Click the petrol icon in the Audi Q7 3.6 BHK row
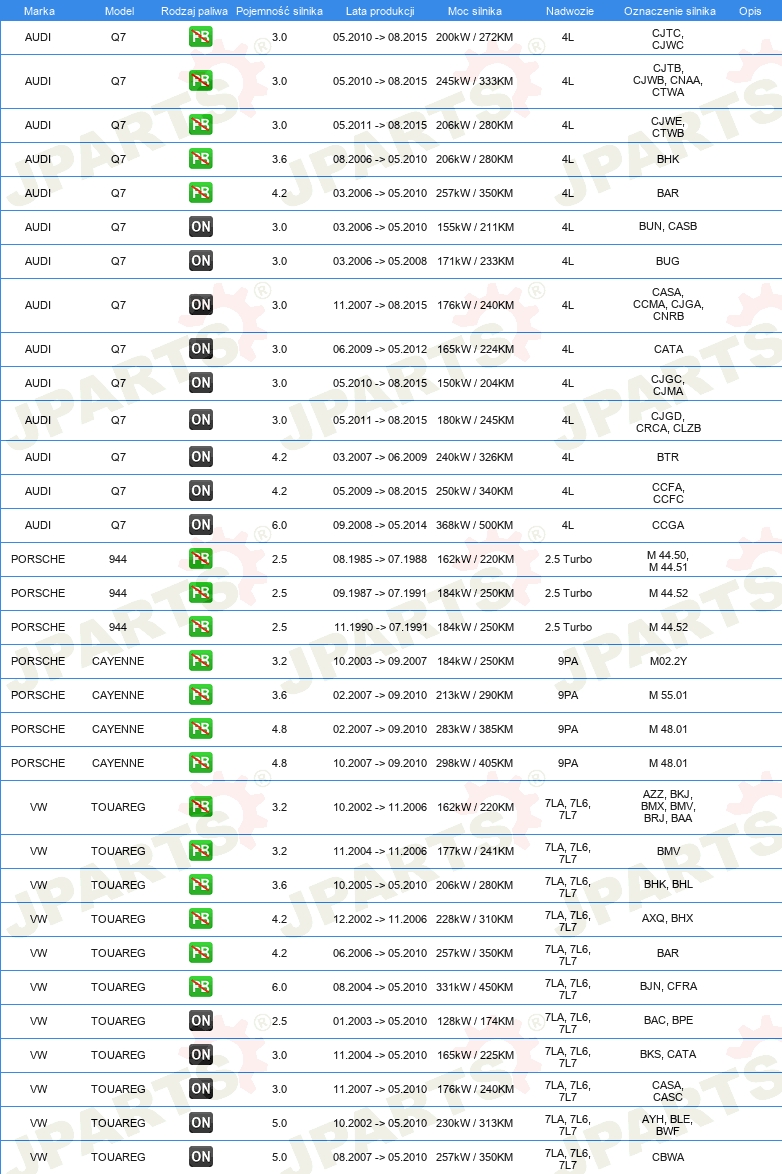The image size is (782, 1174). [201, 159]
